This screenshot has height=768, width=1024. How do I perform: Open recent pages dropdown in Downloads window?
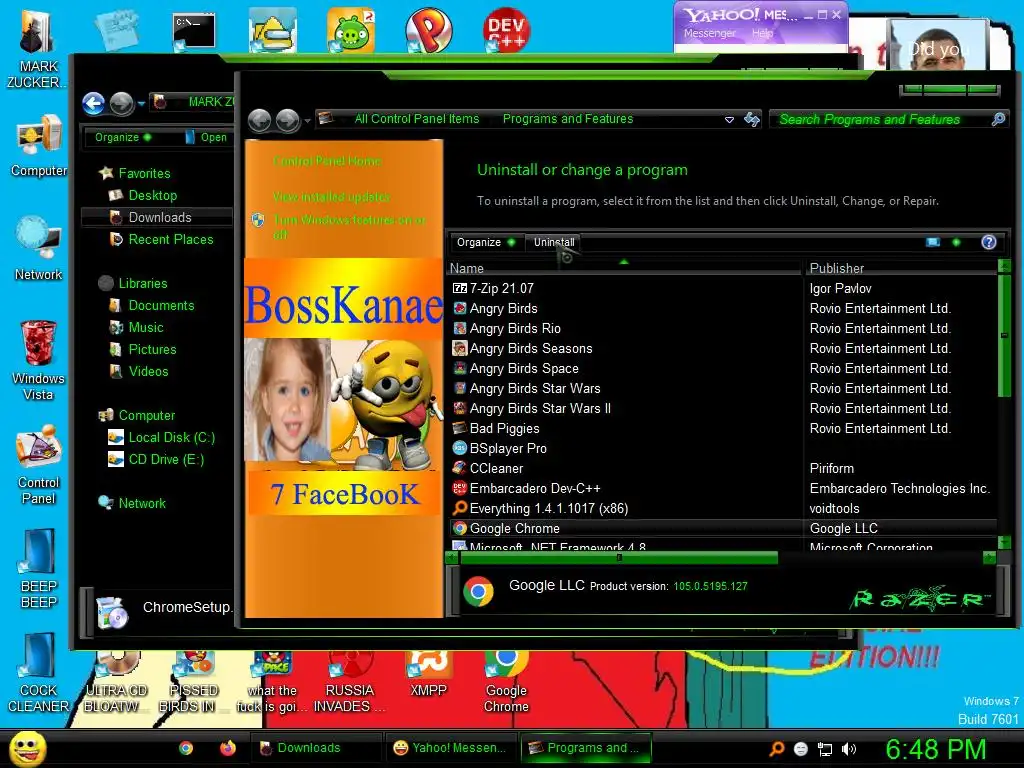[x=141, y=103]
